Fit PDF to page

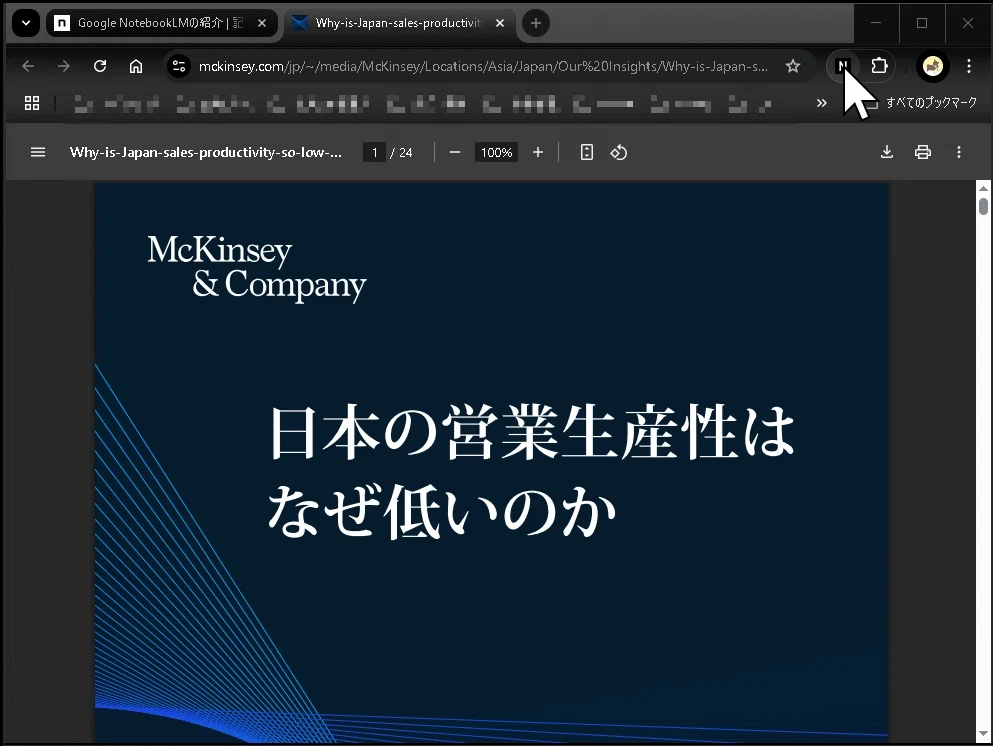pyautogui.click(x=587, y=152)
